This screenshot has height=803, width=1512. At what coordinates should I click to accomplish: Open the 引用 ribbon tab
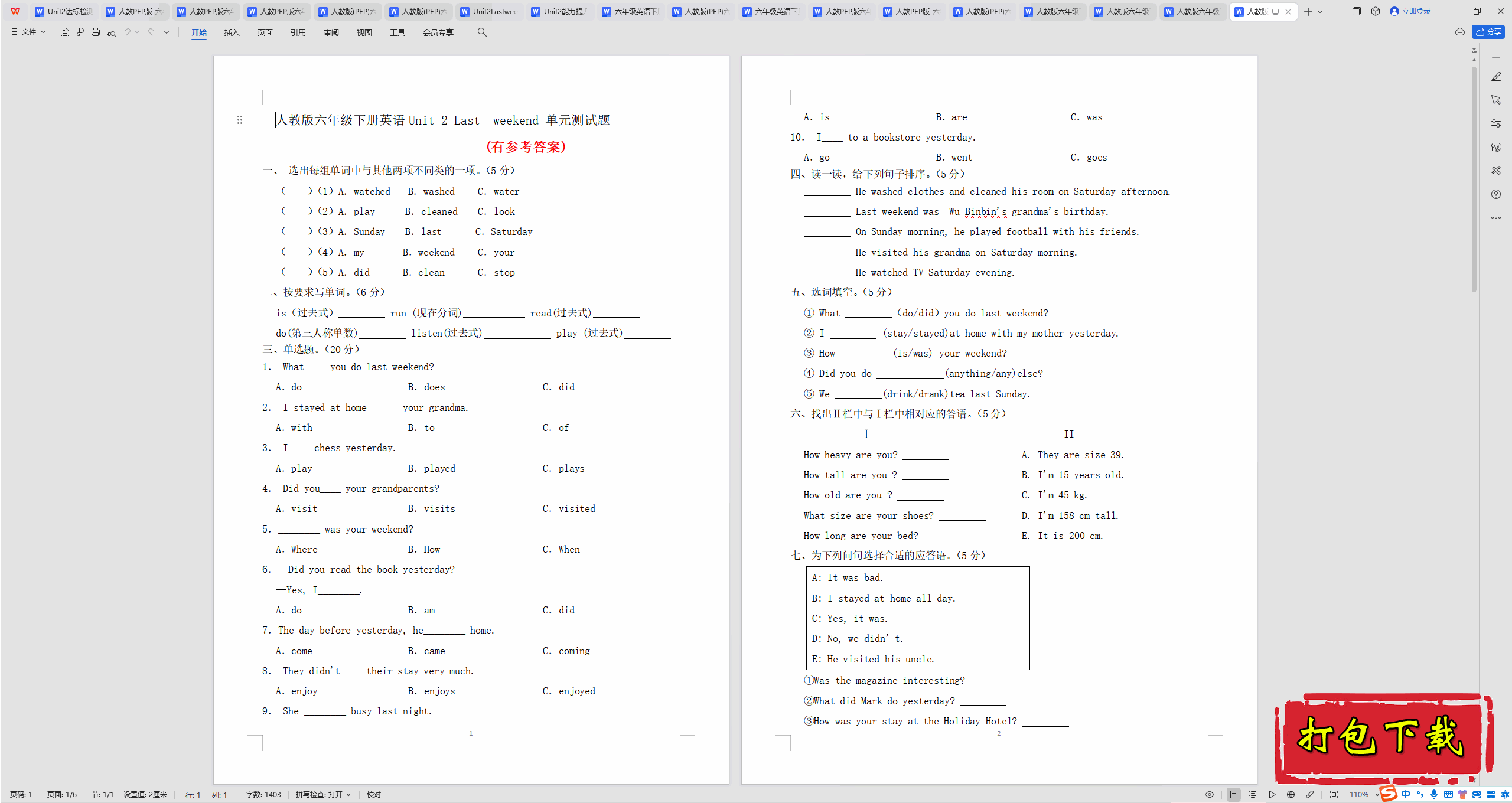pyautogui.click(x=298, y=32)
